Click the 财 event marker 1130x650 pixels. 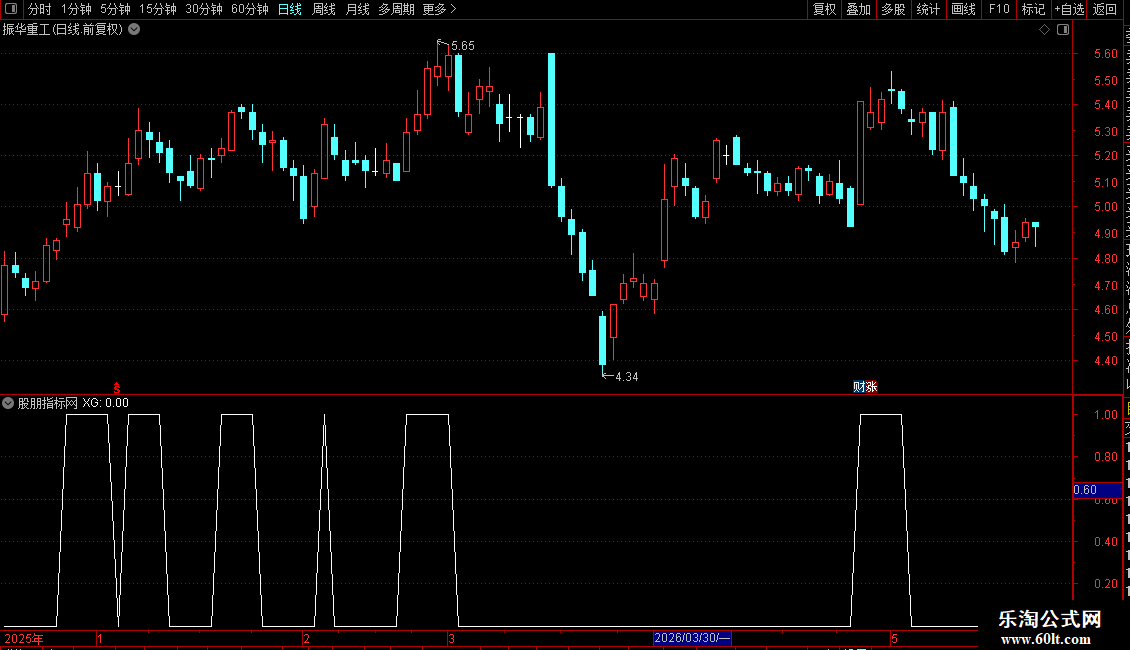[858, 387]
